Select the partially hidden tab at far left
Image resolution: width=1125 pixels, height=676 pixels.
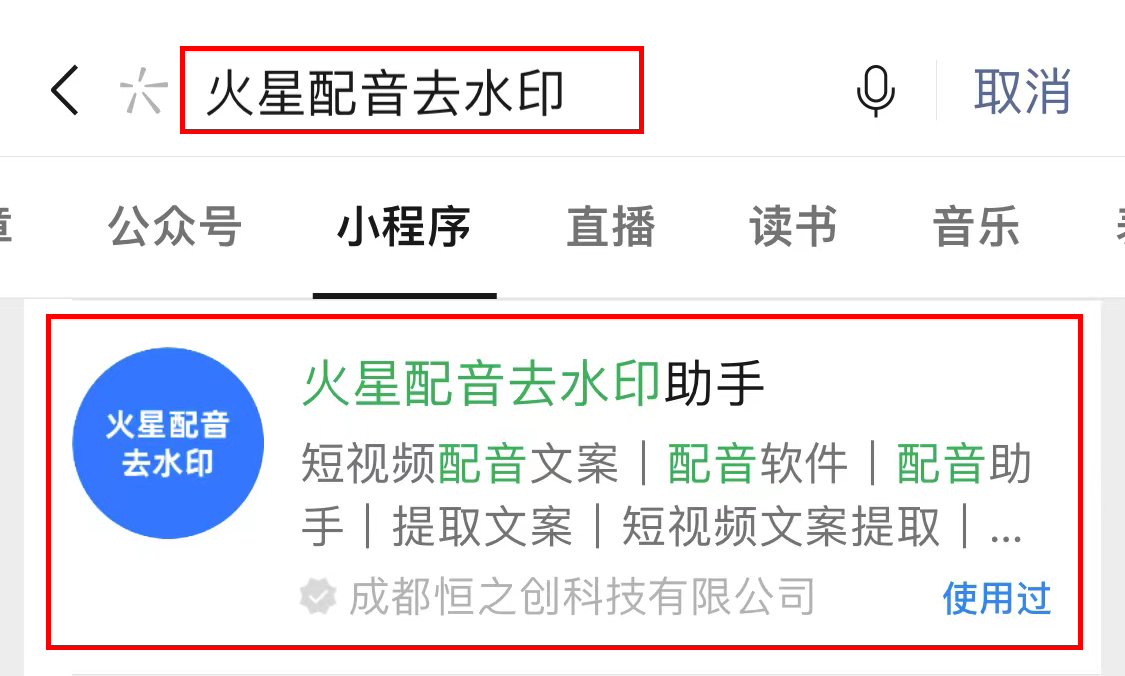coord(6,226)
